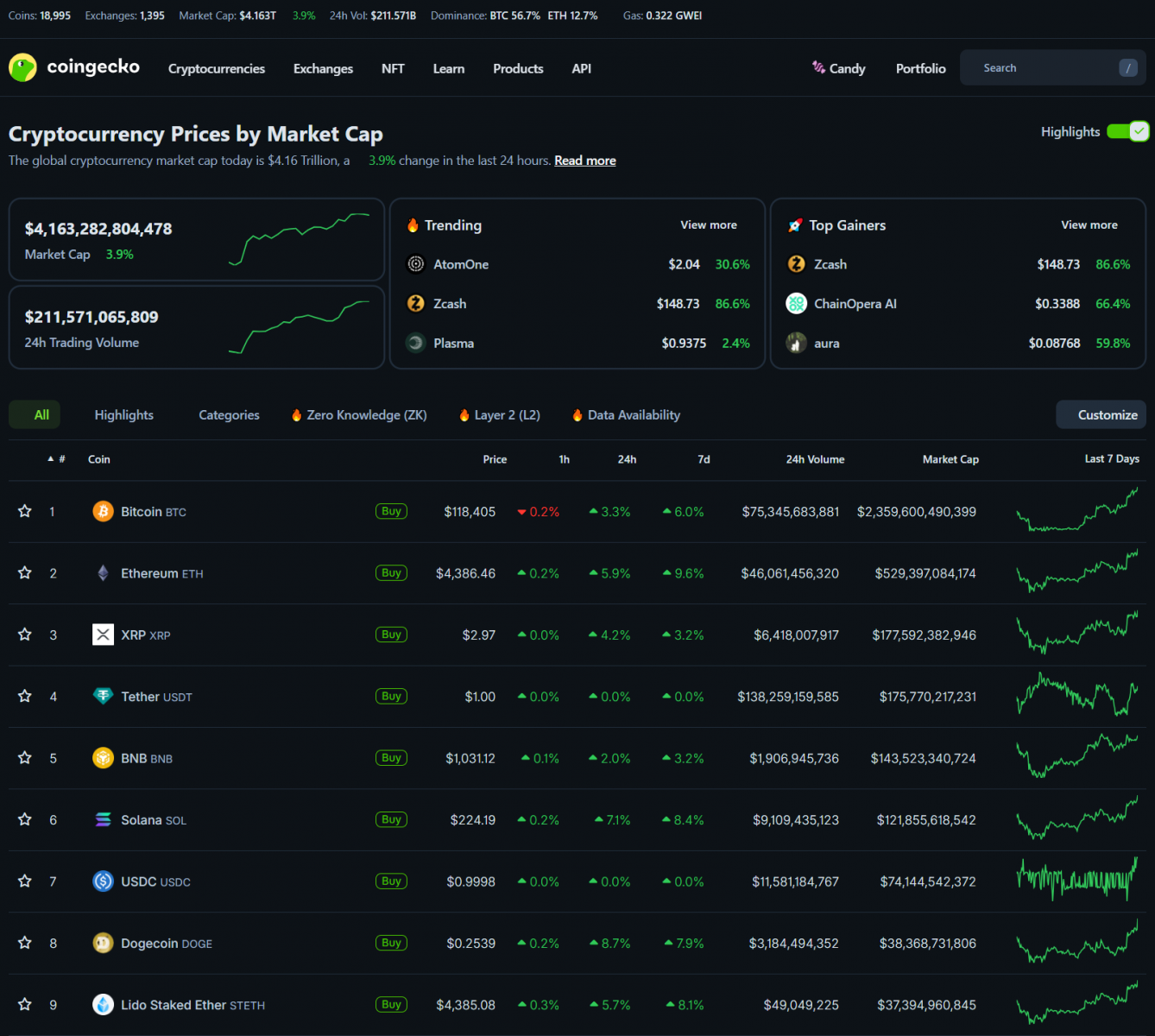Viewport: 1155px width, 1036px height.
Task: Click the Zcash icon in Top Gainers
Action: click(x=796, y=264)
